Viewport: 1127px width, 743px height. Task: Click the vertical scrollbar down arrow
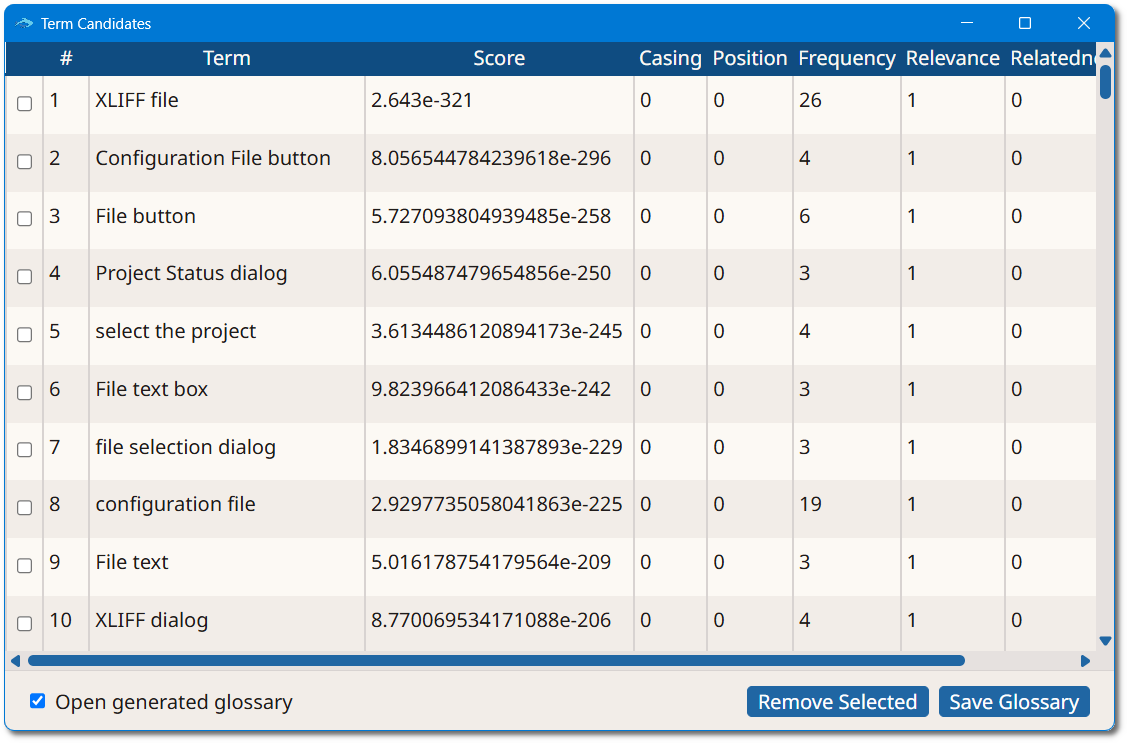point(1105,641)
